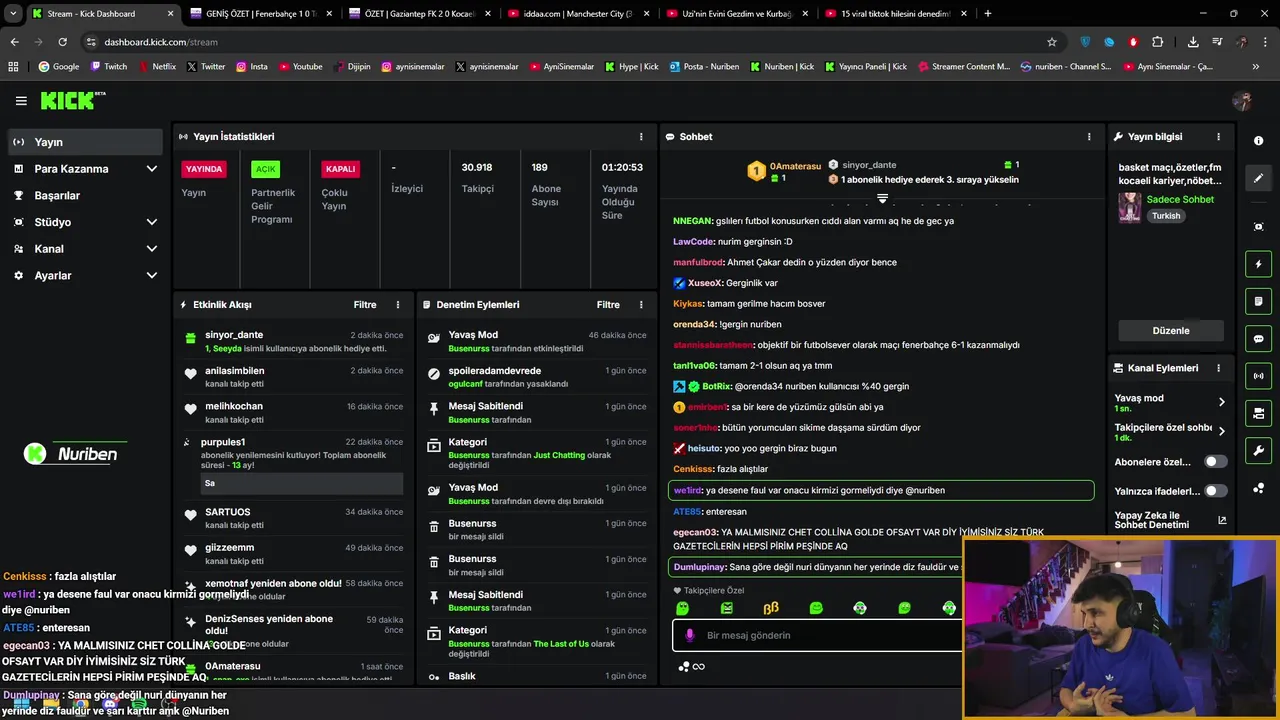Open the Sadece Sohbet category link
1280x720 pixels.
click(1180, 199)
